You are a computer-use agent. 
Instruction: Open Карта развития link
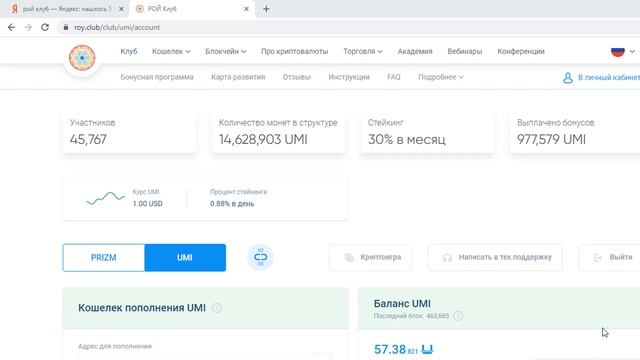tap(238, 77)
